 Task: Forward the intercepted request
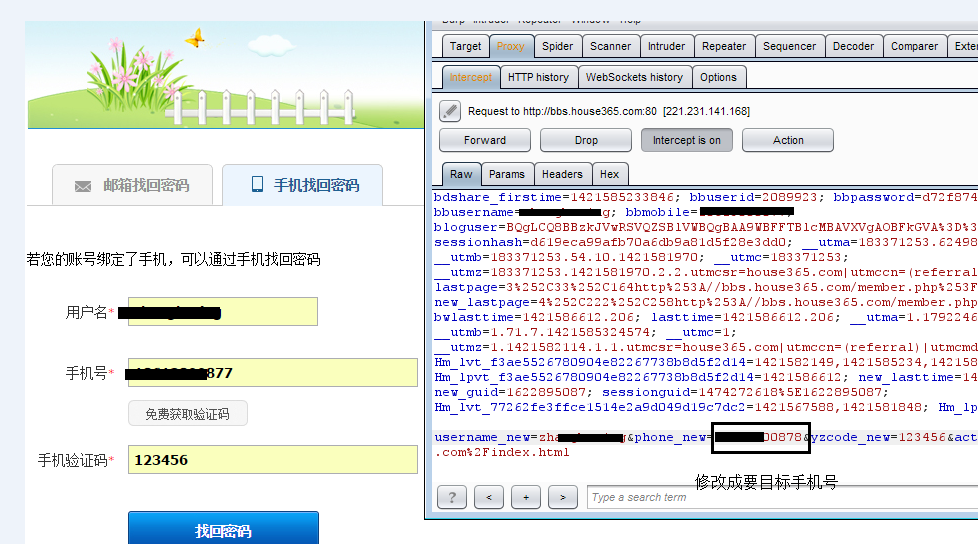coord(485,140)
